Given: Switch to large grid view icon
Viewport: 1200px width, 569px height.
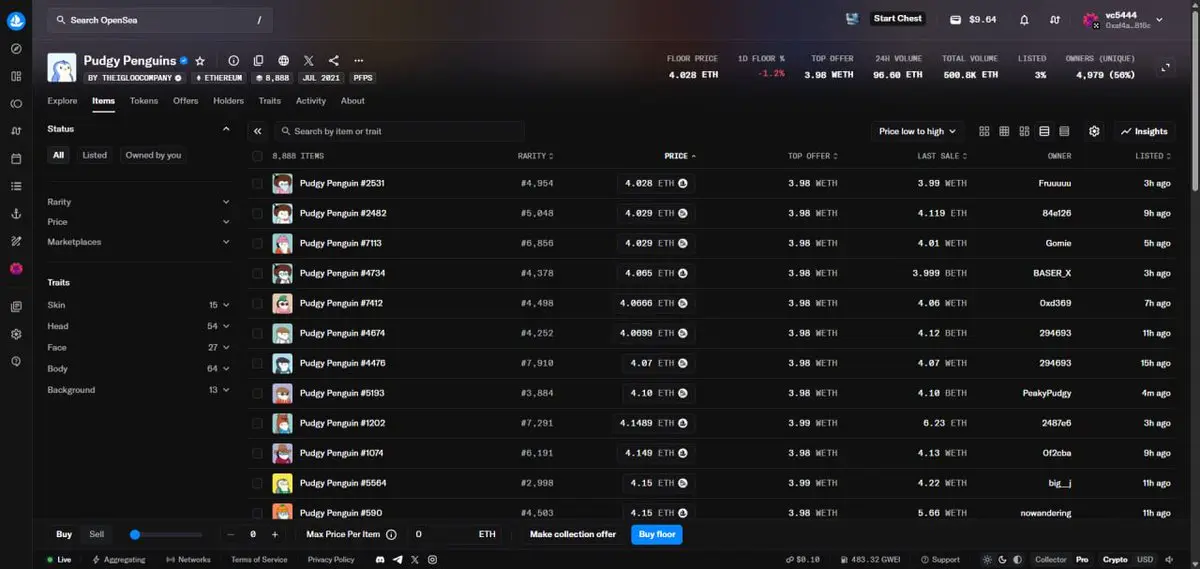Looking at the screenshot, I should click(x=984, y=131).
